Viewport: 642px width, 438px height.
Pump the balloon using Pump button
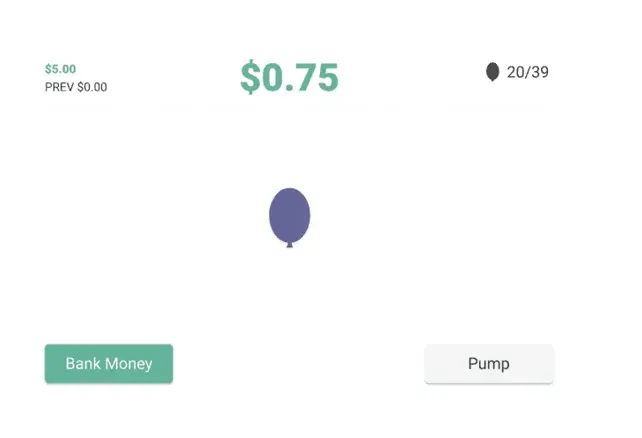pos(489,363)
